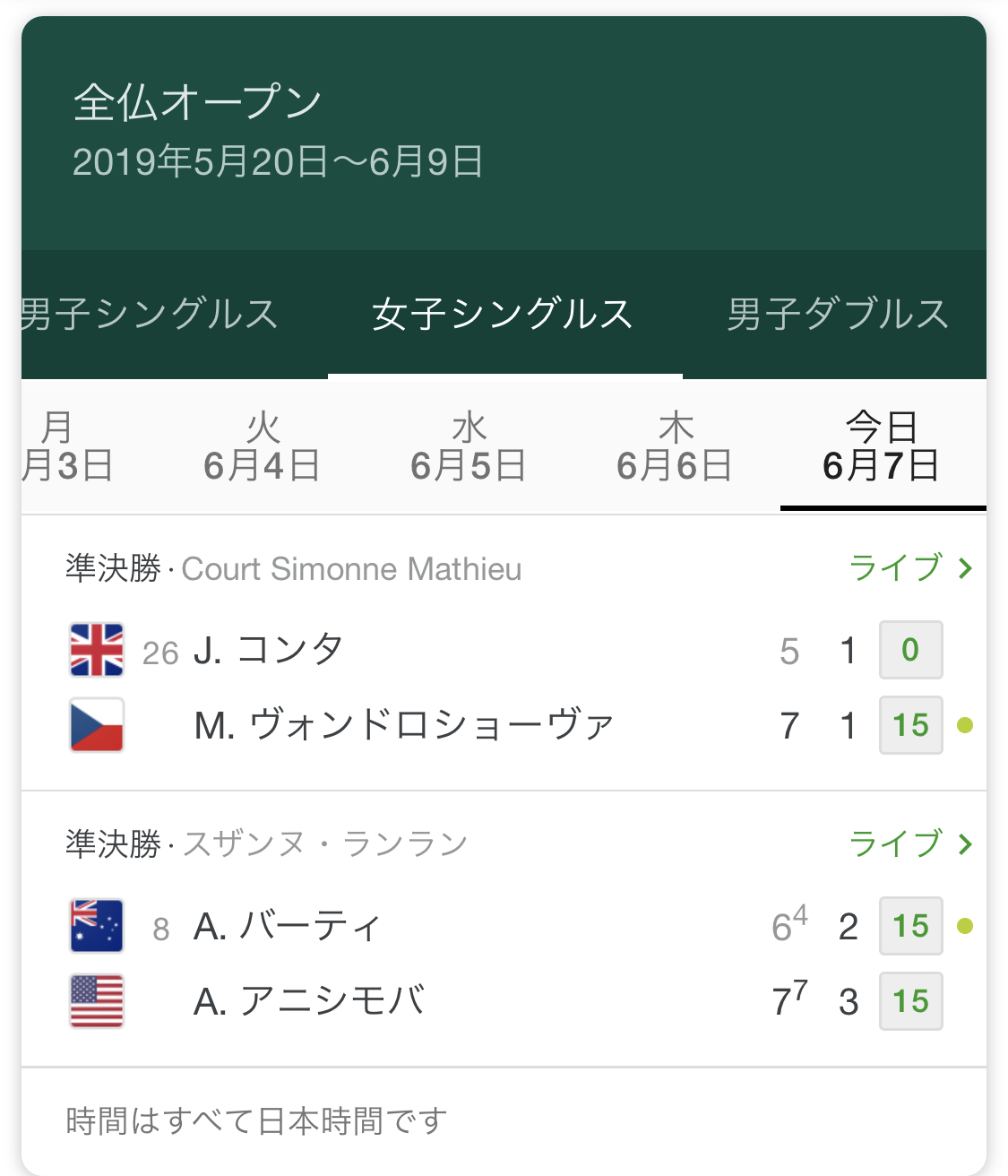Click player name M. ヴォンドロショーヴァ
This screenshot has height=1176, width=1008.
click(404, 725)
